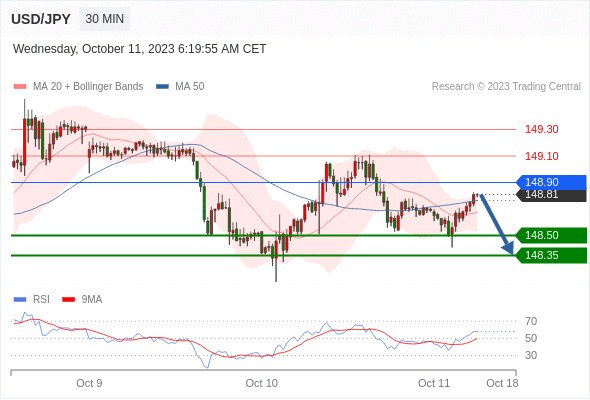The width and height of the screenshot is (590, 400).
Task: Click the green 148.50 support tag
Action: point(551,235)
